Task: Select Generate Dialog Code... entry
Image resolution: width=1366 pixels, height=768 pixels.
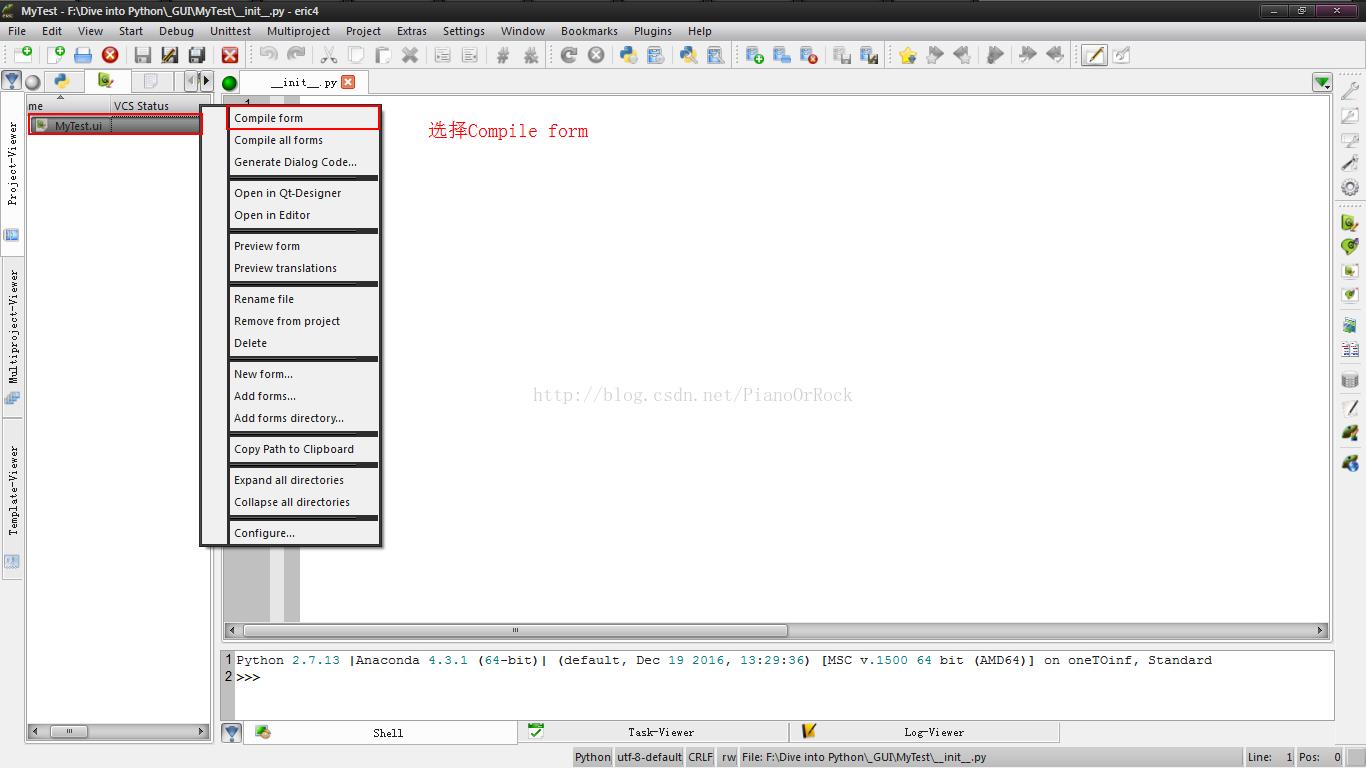Action: 304,162
